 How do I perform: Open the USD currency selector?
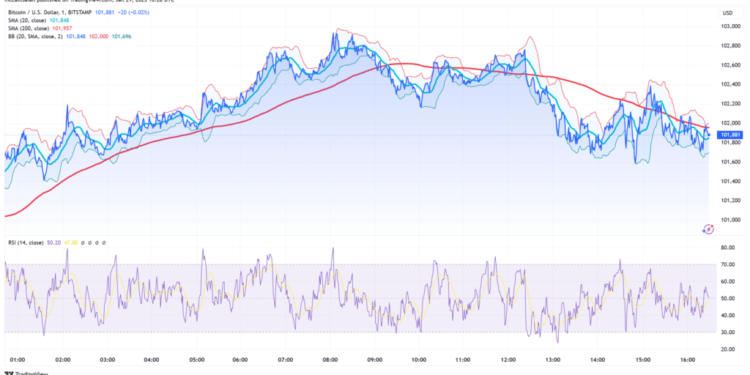point(728,13)
